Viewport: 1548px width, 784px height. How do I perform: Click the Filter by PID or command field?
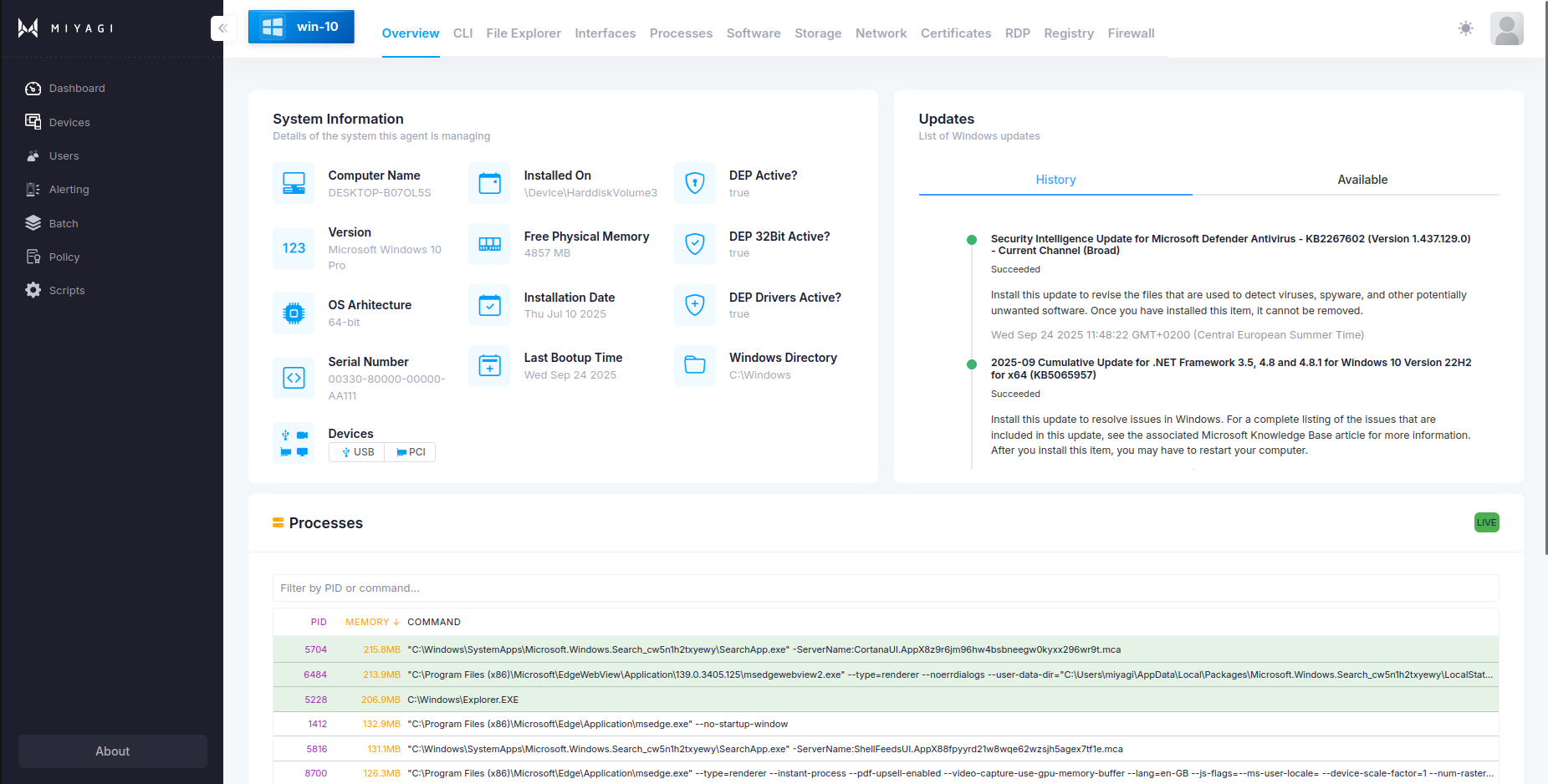click(x=885, y=588)
